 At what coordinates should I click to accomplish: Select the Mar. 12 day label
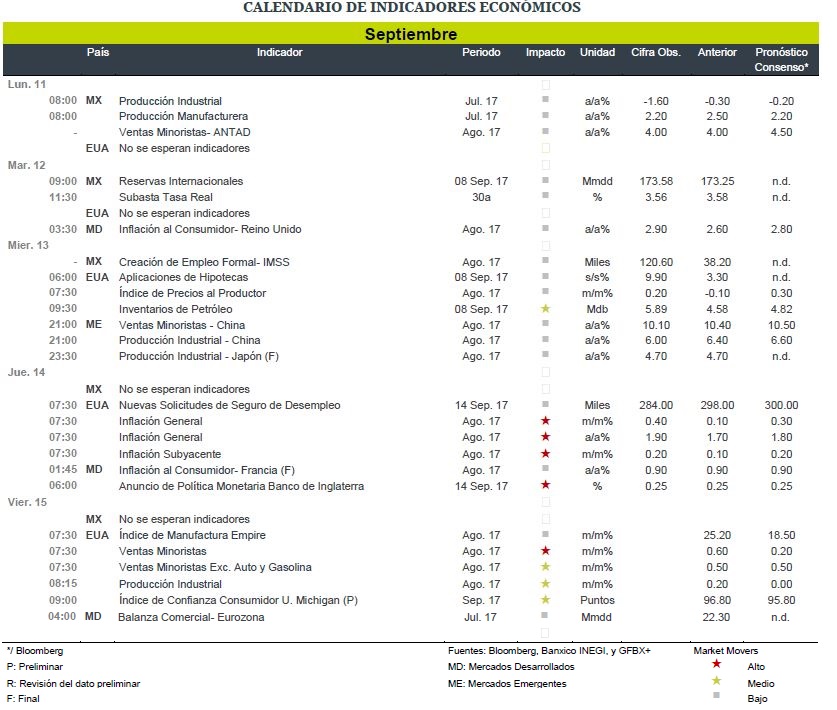coord(27,165)
